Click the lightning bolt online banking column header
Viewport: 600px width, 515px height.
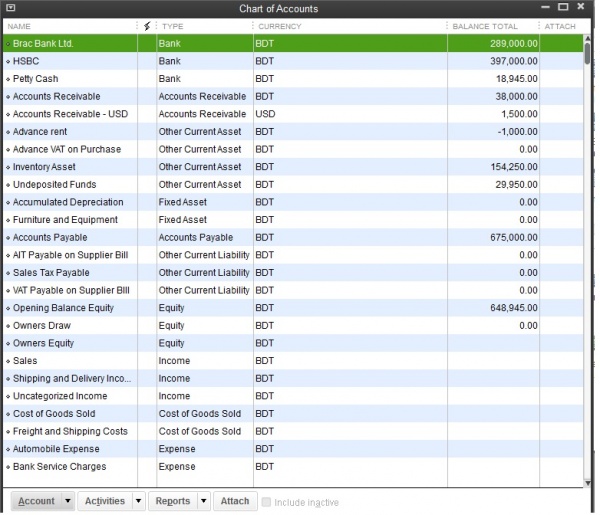click(148, 26)
